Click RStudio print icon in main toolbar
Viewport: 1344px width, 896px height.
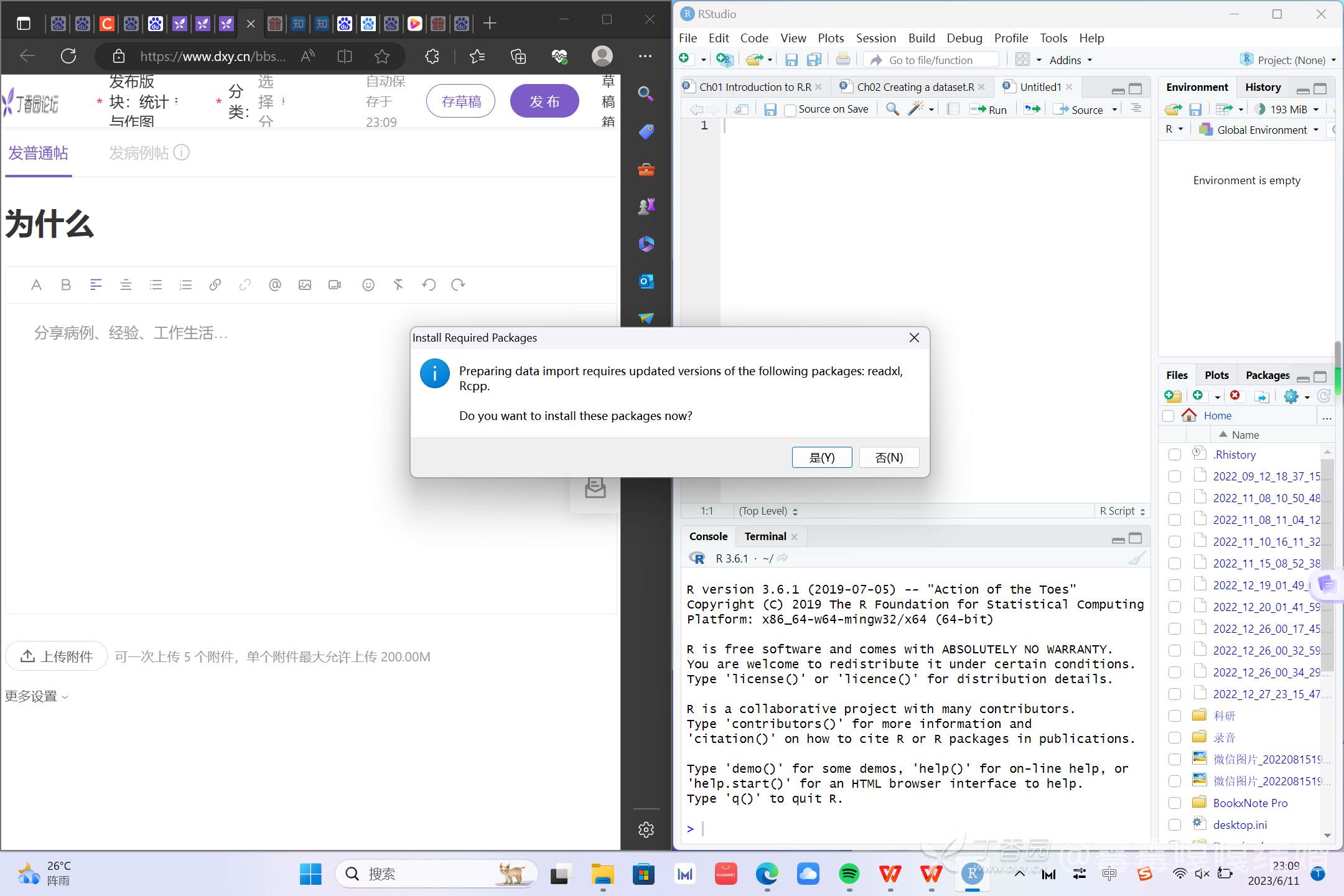[843, 60]
